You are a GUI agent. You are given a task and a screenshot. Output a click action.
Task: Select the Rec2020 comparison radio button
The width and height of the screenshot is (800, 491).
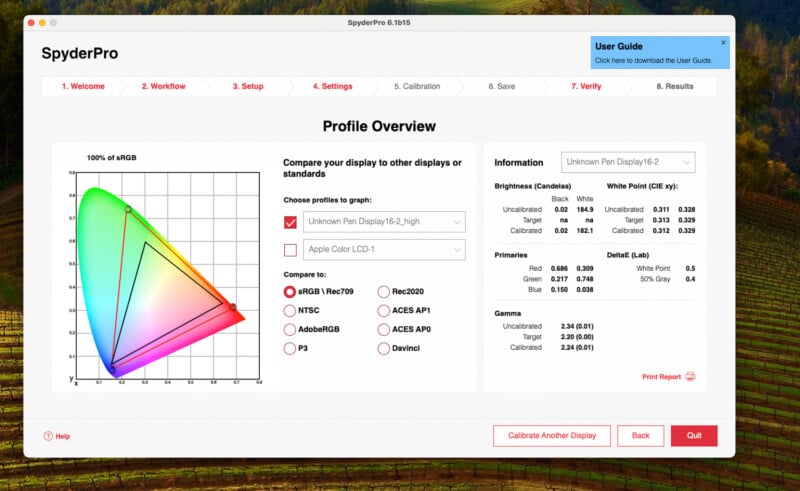[384, 291]
